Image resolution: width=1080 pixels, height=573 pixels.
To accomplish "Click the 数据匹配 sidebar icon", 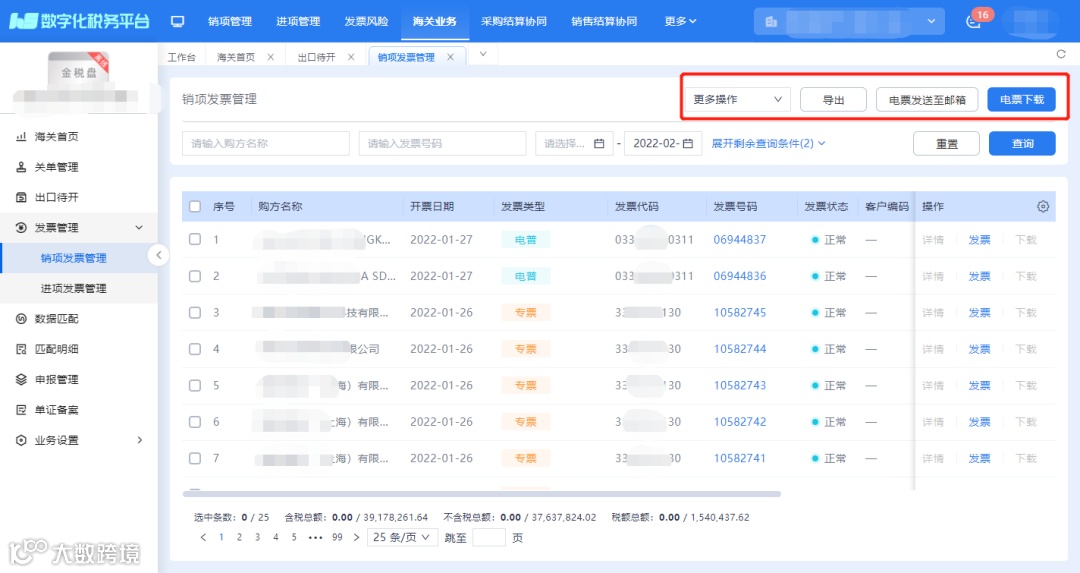I will [x=21, y=318].
